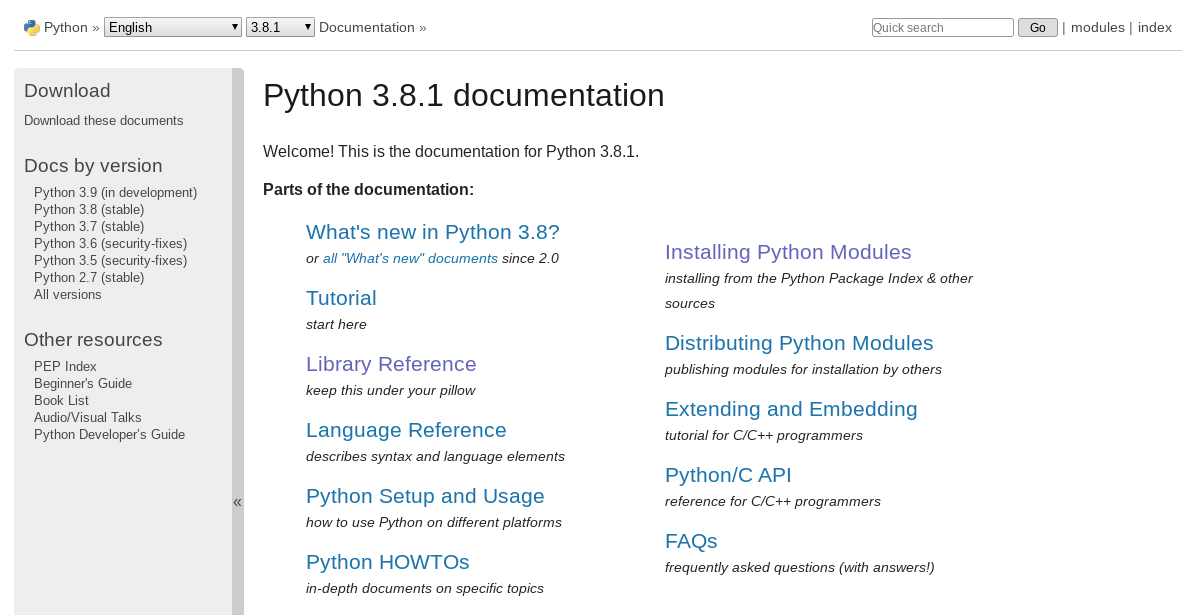The height and width of the screenshot is (615, 1197).
Task: Expand the Documentation » breadcrumb menu
Action: point(372,27)
